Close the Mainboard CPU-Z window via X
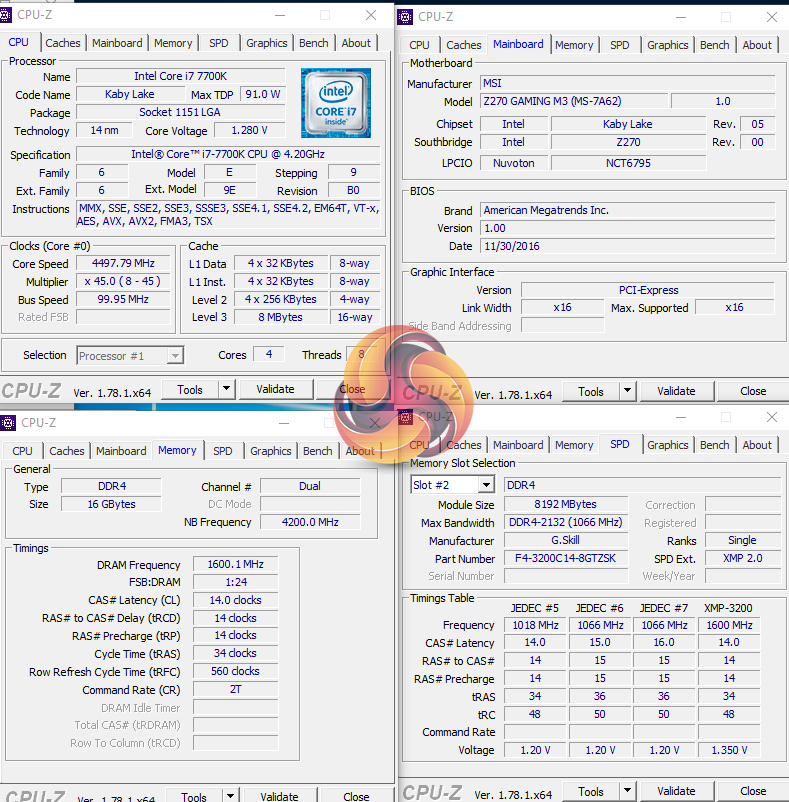This screenshot has height=802, width=789. pyautogui.click(x=772, y=17)
